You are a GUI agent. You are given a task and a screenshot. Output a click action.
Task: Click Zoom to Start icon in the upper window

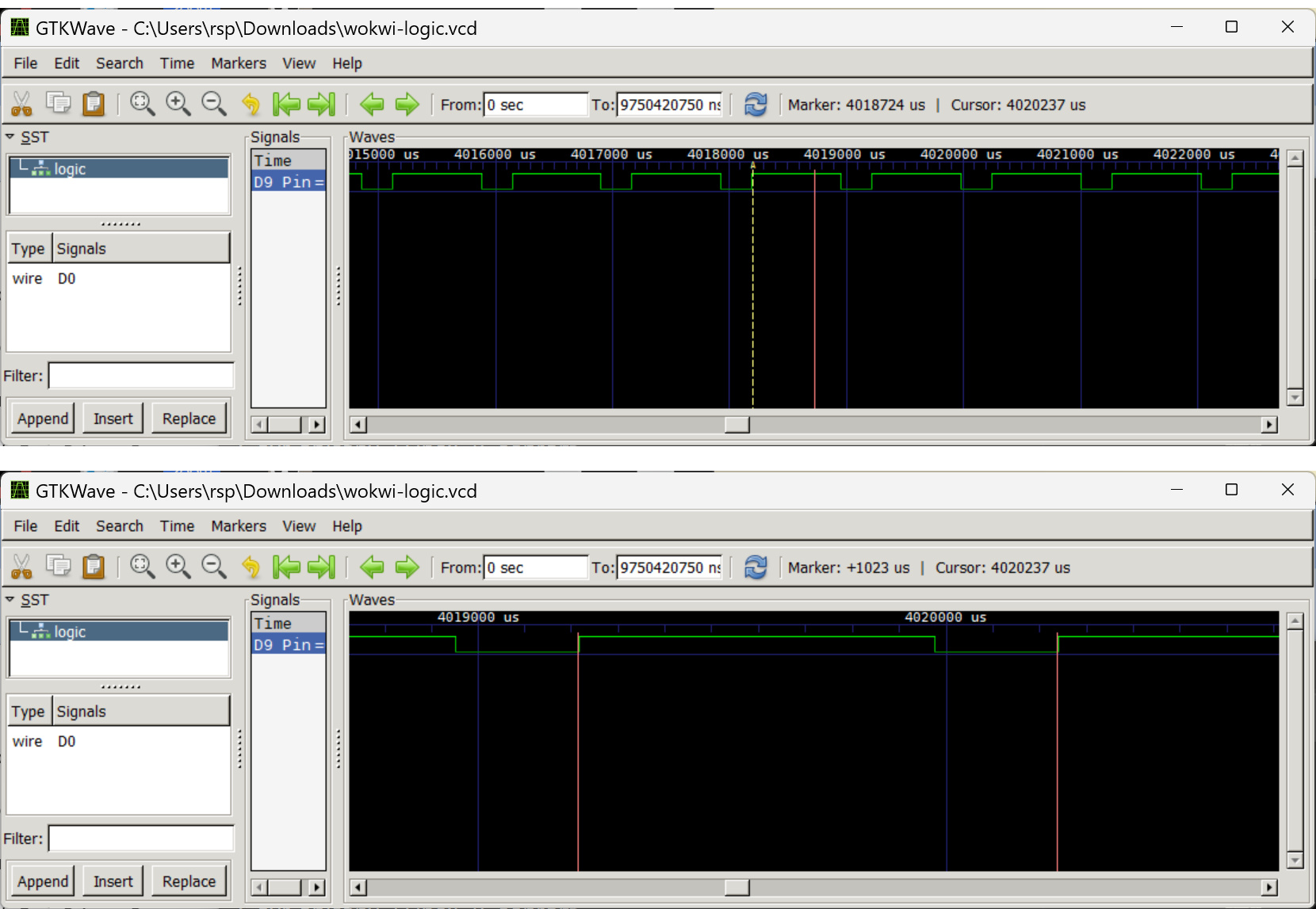tap(286, 104)
